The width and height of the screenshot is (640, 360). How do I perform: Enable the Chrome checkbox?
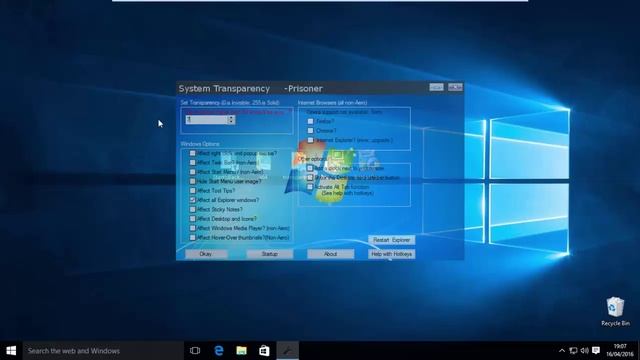click(x=310, y=131)
